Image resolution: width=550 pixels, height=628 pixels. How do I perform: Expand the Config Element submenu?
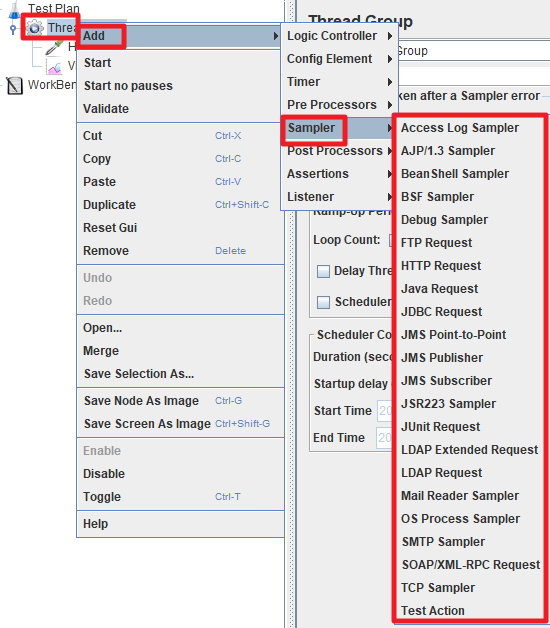340,59
